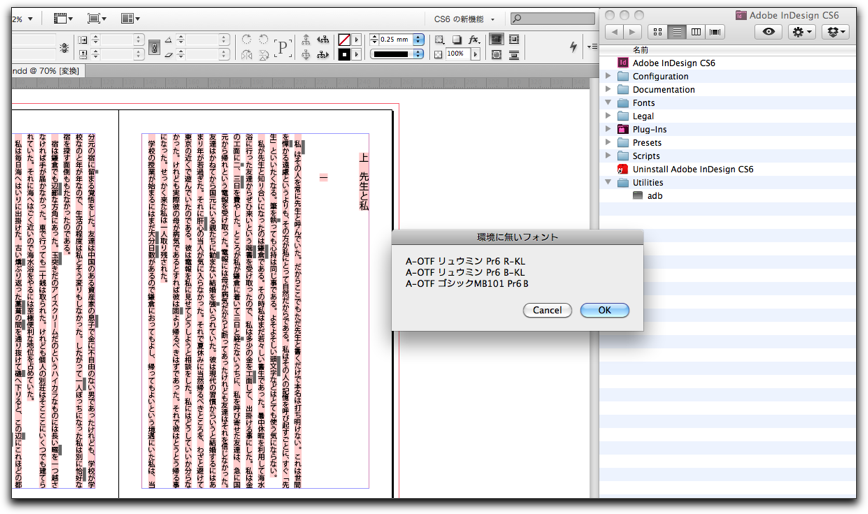
Task: Expand the Configuration folder
Action: tap(608, 76)
